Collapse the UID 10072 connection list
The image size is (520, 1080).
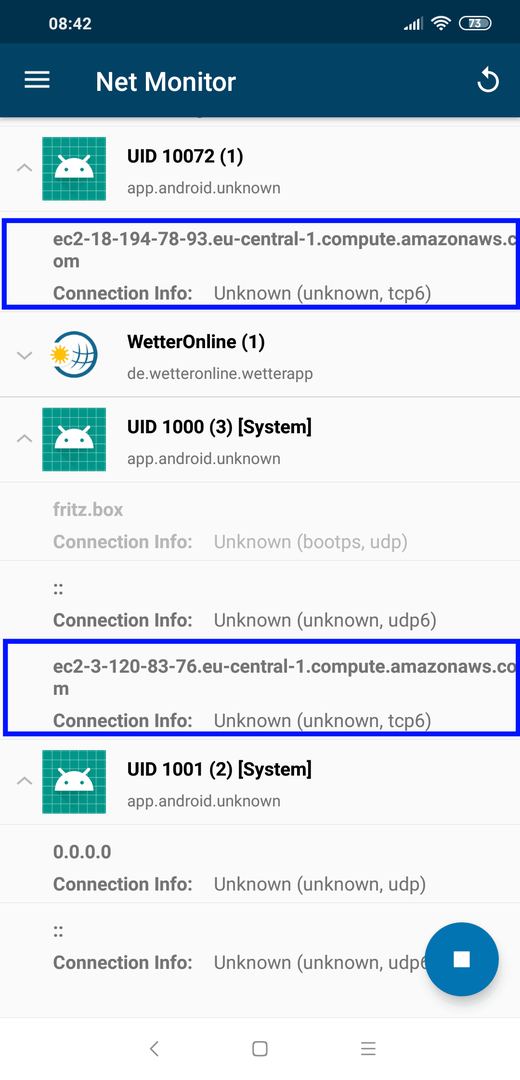click(x=24, y=167)
